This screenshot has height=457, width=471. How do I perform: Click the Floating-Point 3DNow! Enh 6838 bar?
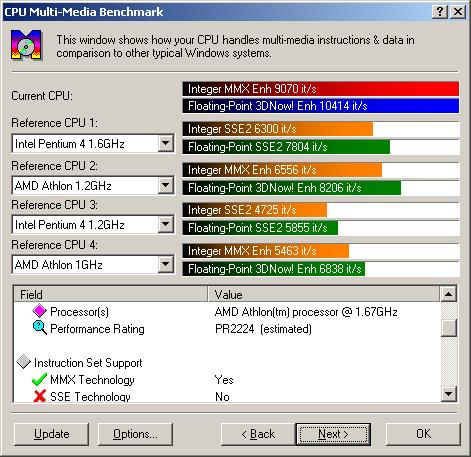[x=274, y=269]
